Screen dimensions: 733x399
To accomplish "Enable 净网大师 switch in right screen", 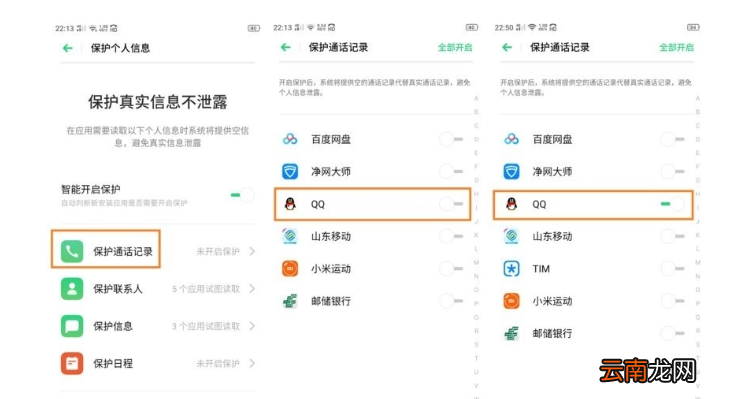I will tap(673, 171).
